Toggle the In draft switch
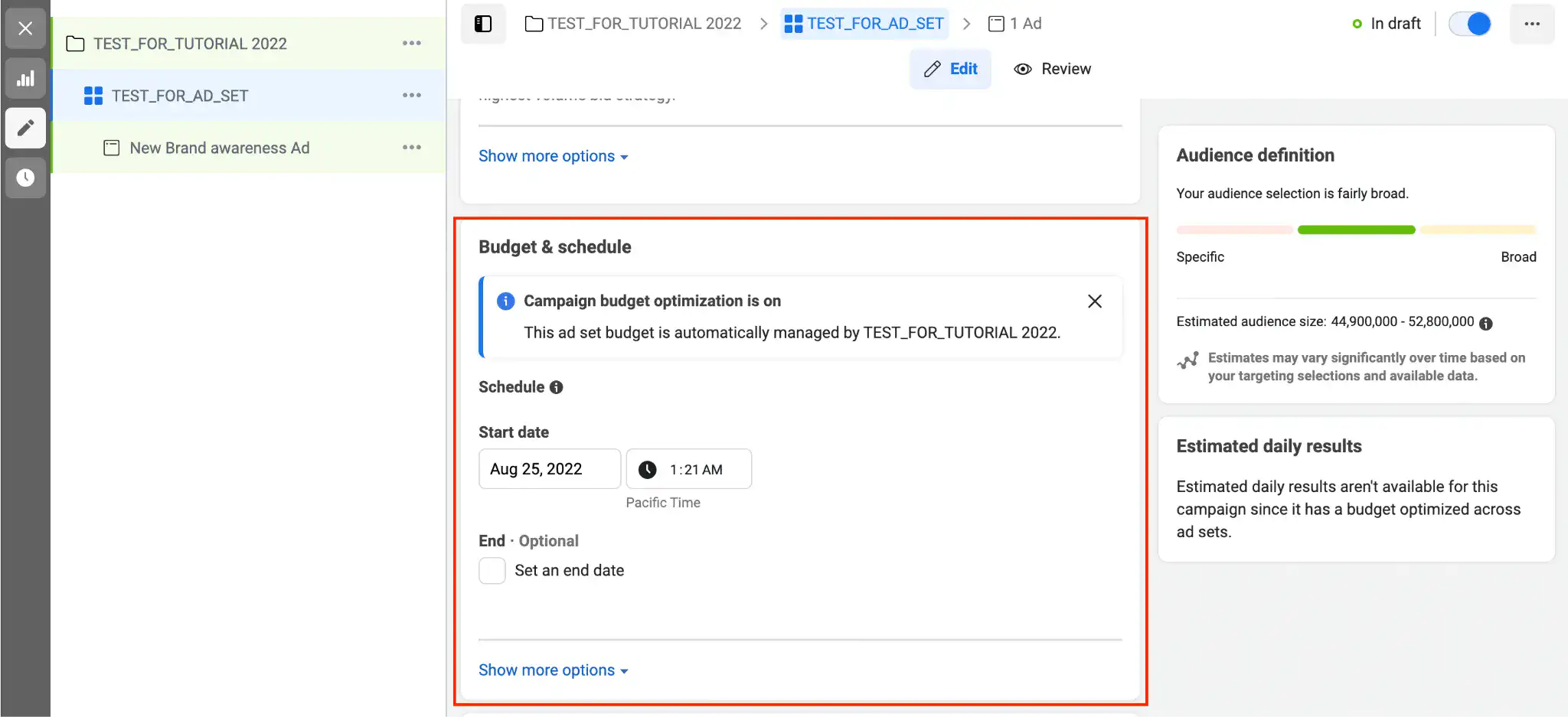This screenshot has width=1568, height=717. [1469, 24]
